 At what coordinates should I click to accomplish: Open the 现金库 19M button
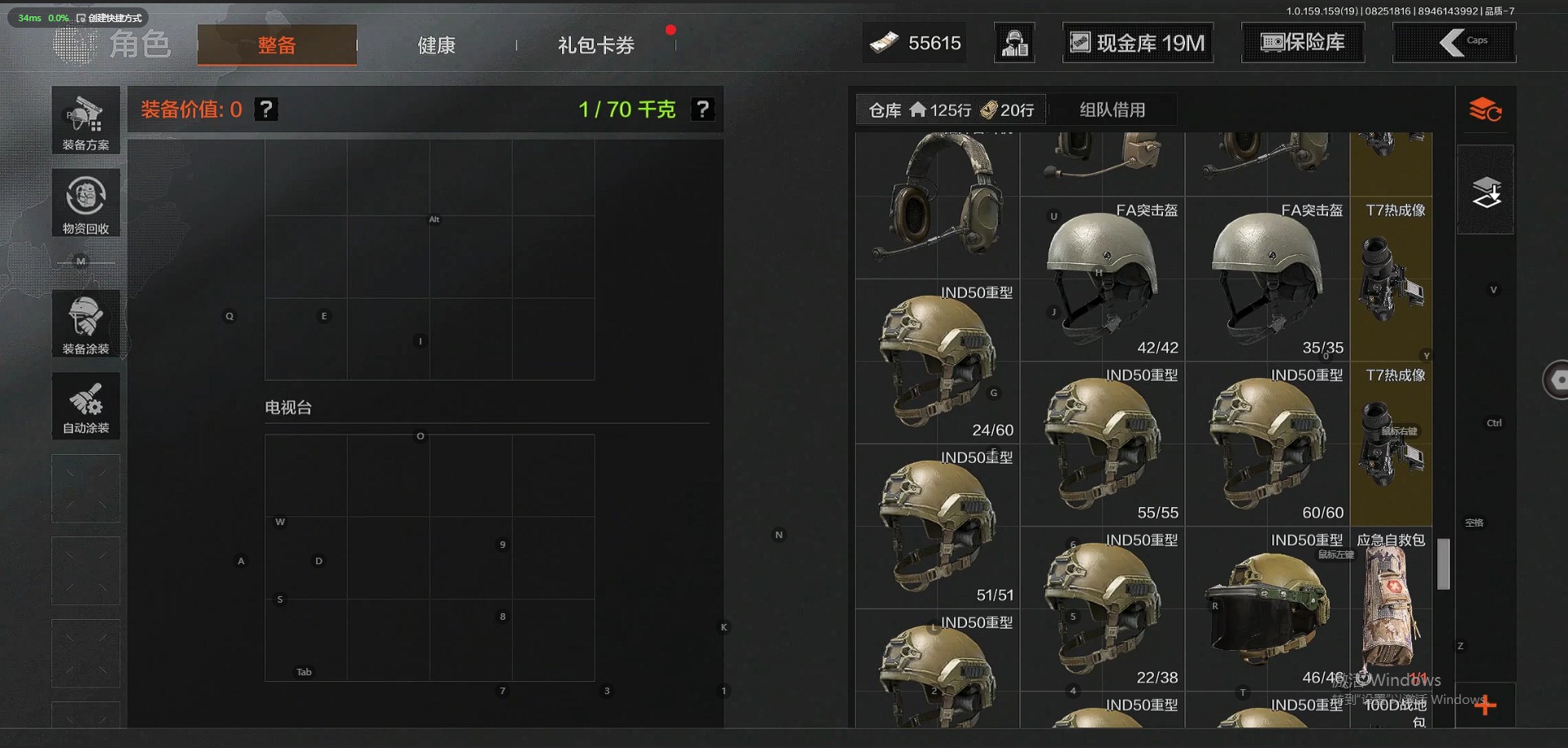(1138, 43)
